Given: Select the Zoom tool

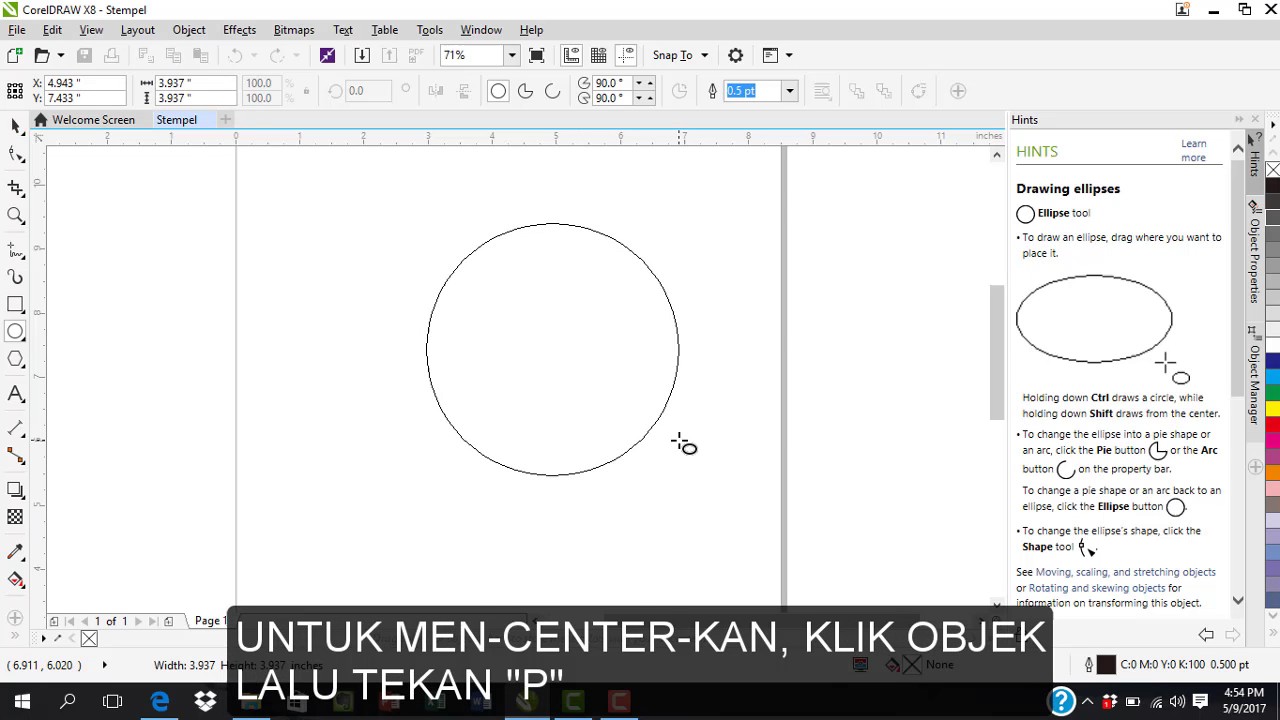Looking at the screenshot, I should 15,215.
